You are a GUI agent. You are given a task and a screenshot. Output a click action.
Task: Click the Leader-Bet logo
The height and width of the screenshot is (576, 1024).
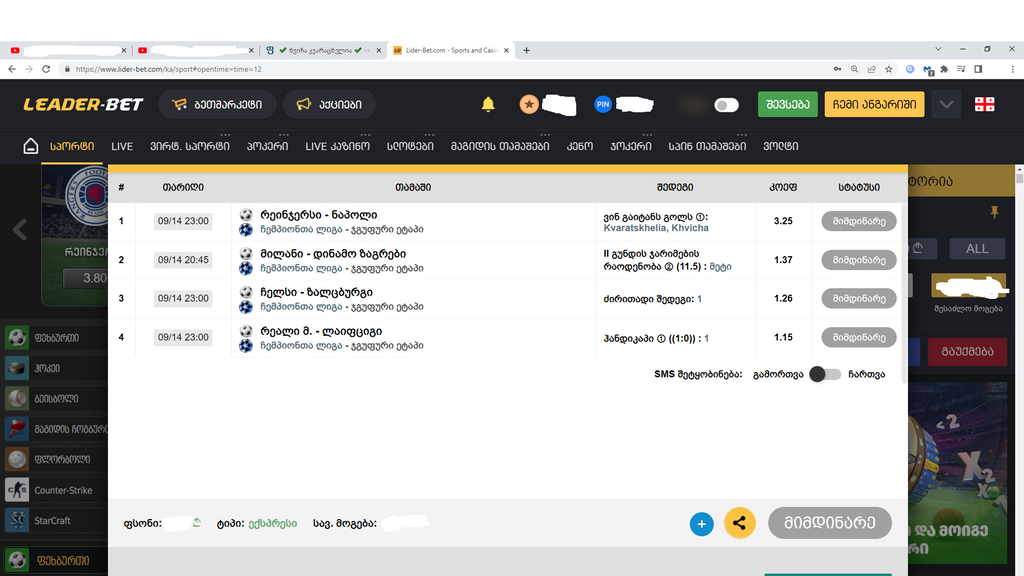click(x=83, y=104)
